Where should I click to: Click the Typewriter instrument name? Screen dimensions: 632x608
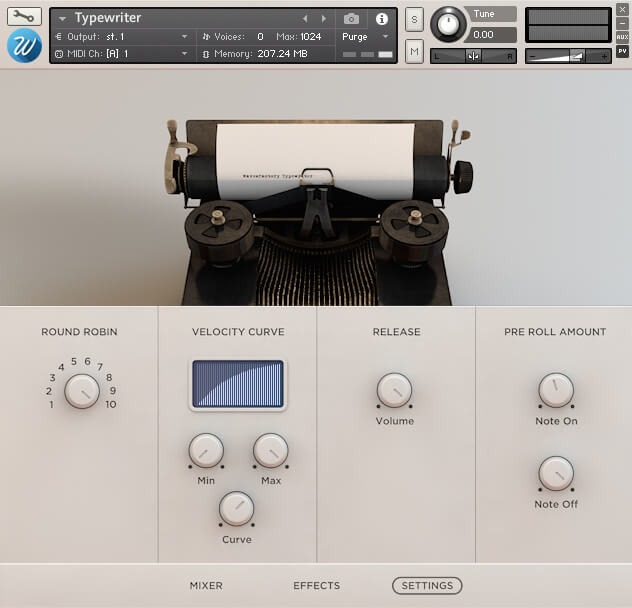[108, 18]
